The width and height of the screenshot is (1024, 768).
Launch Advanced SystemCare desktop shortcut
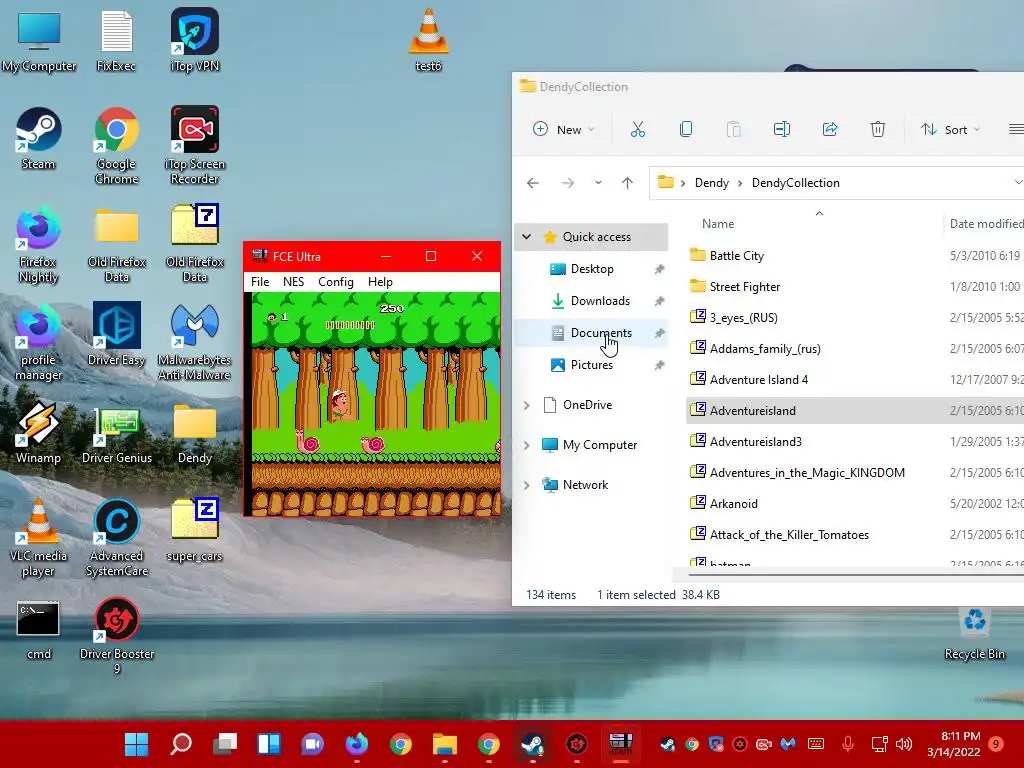116,537
